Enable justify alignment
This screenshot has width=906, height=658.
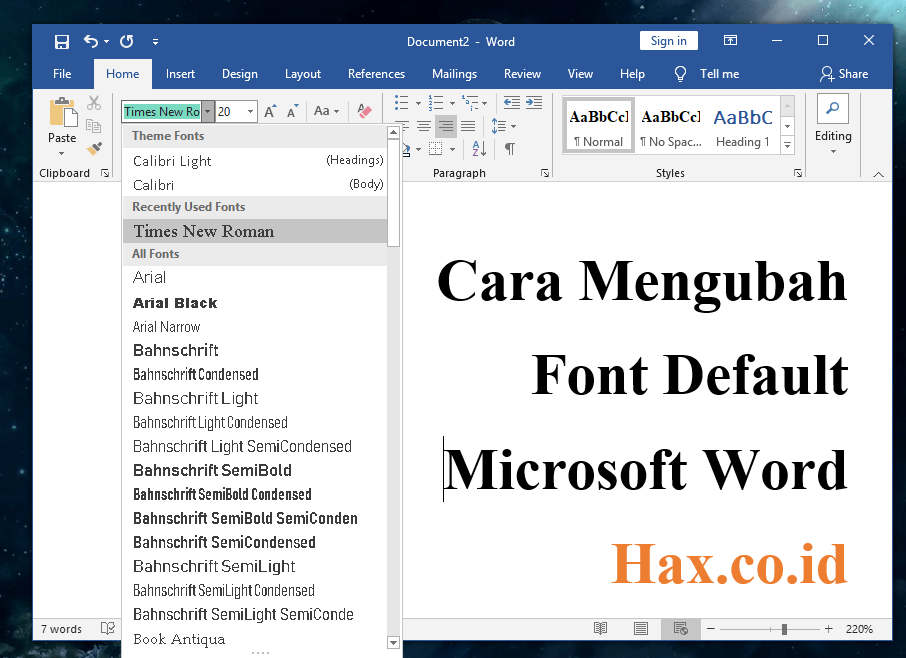tap(468, 125)
